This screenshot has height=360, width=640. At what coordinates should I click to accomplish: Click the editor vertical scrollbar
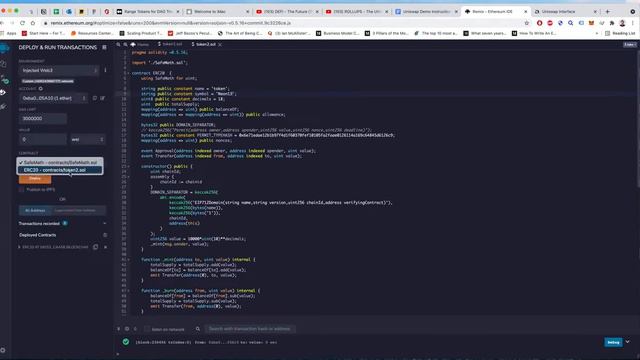pyautogui.click(x=638, y=118)
